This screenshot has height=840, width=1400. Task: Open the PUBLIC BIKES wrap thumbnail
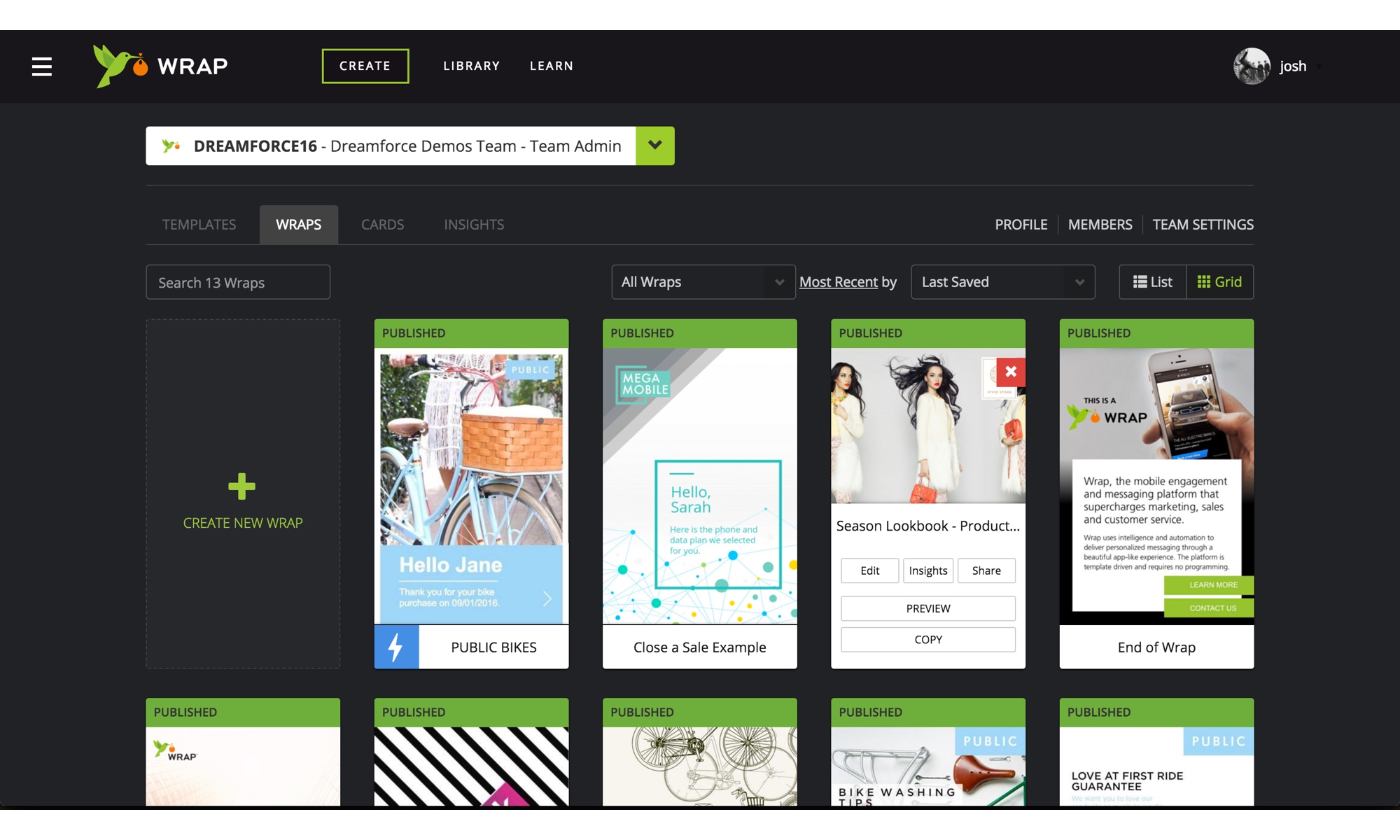471,486
